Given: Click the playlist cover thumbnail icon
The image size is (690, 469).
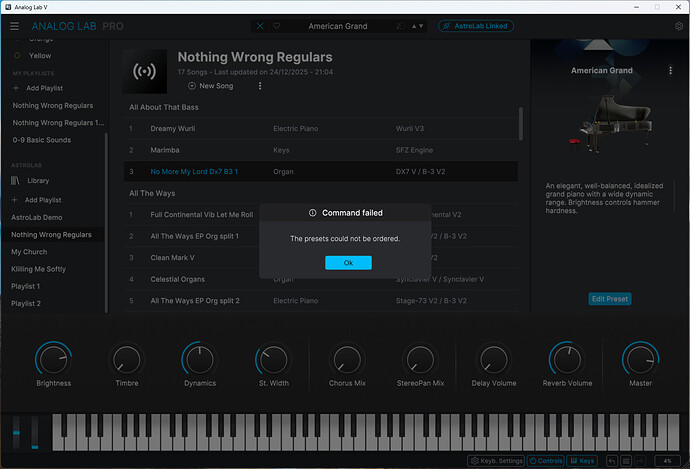Looking at the screenshot, I should tap(144, 72).
